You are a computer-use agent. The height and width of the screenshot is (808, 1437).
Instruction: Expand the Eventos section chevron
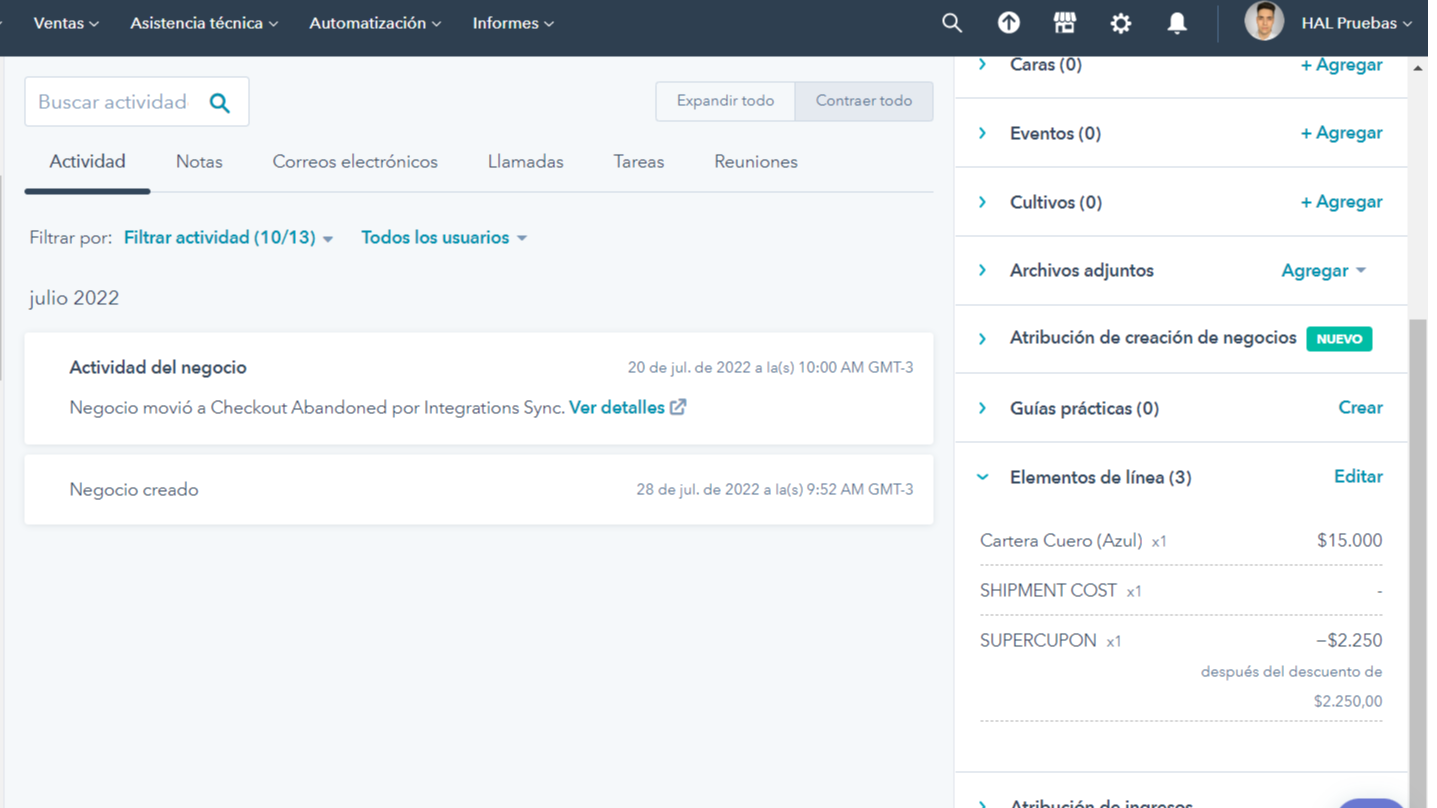click(982, 133)
